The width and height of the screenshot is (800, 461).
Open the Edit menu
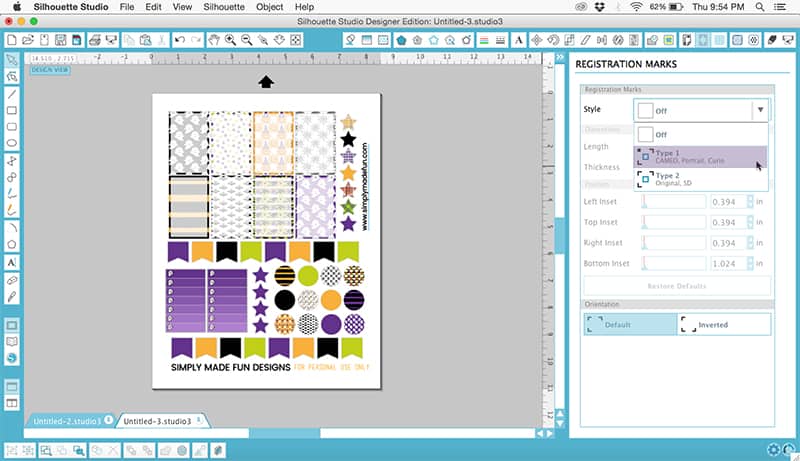pyautogui.click(x=153, y=7)
